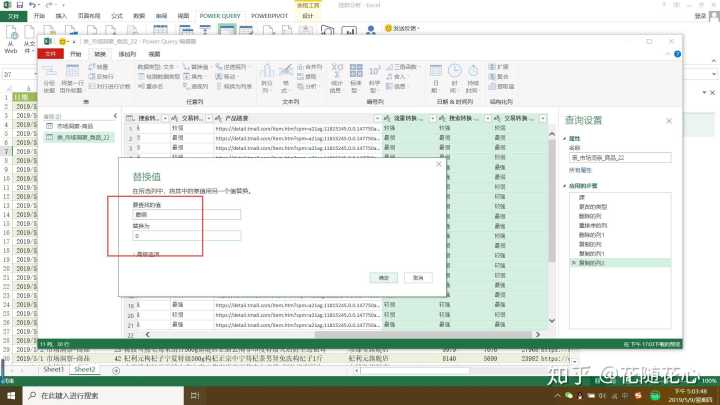720x405 pixels.
Task: Switch to 添加列 ribbon tab
Action: pos(127,53)
